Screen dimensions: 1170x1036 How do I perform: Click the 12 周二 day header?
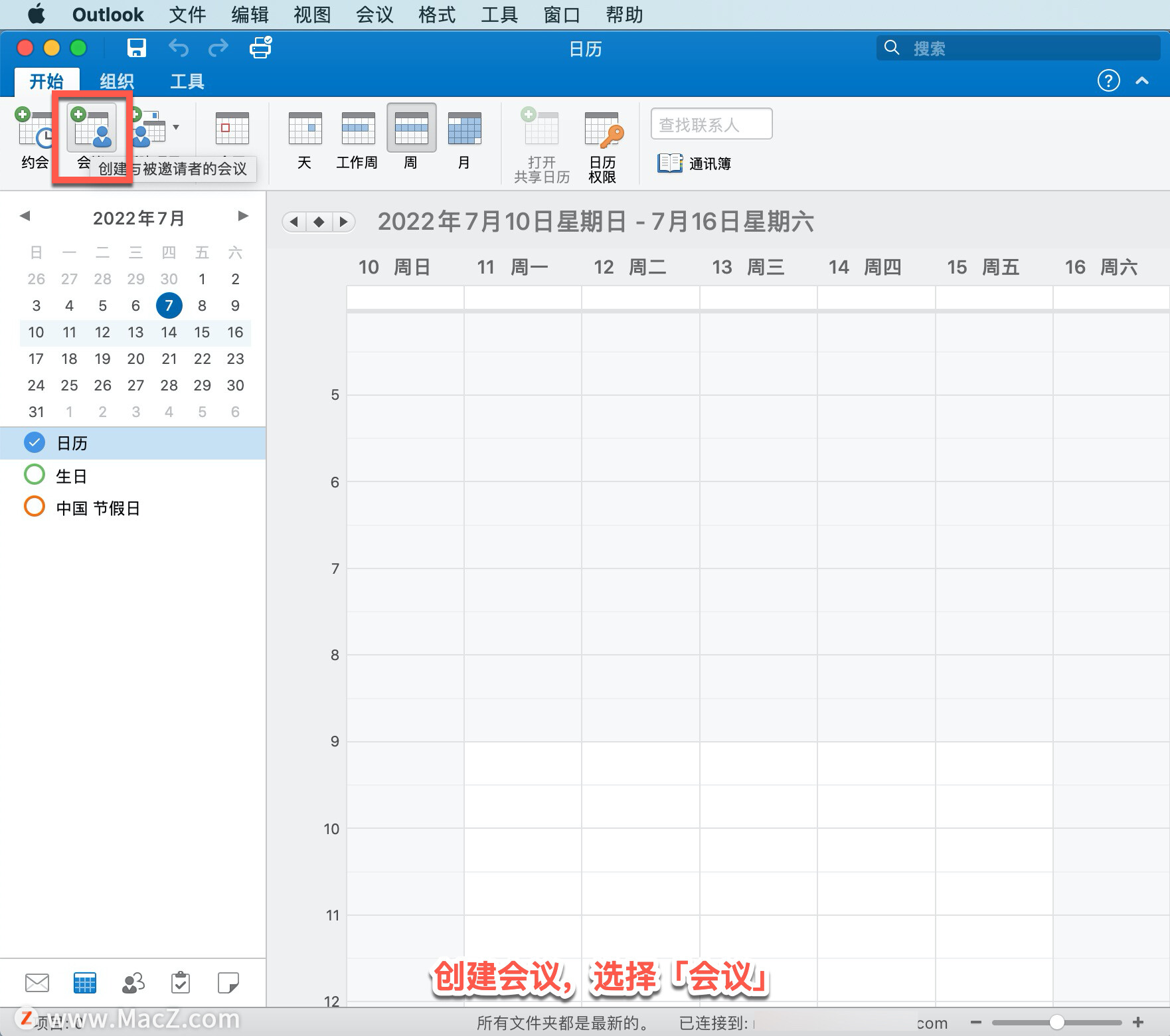pos(629,267)
